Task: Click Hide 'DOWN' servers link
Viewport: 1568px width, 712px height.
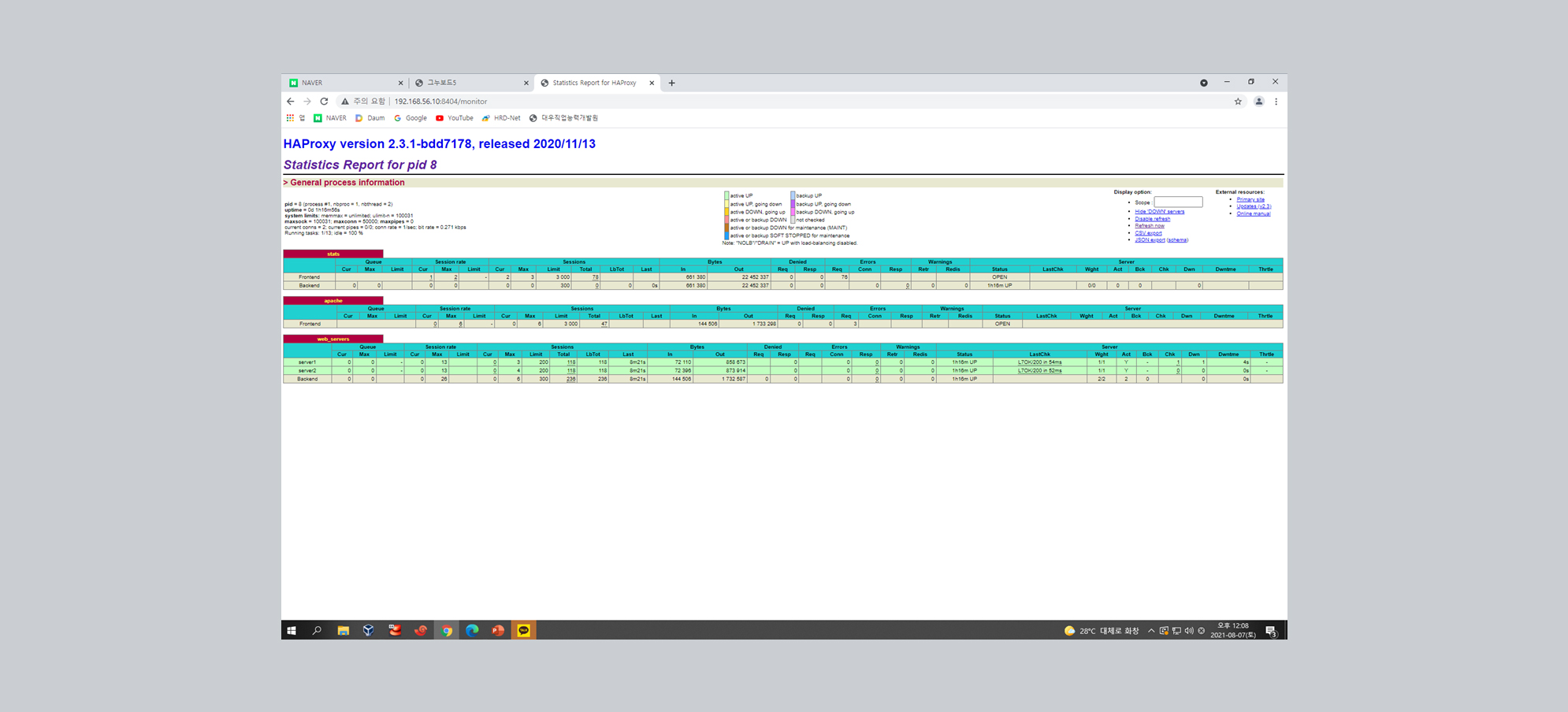Action: click(1159, 212)
